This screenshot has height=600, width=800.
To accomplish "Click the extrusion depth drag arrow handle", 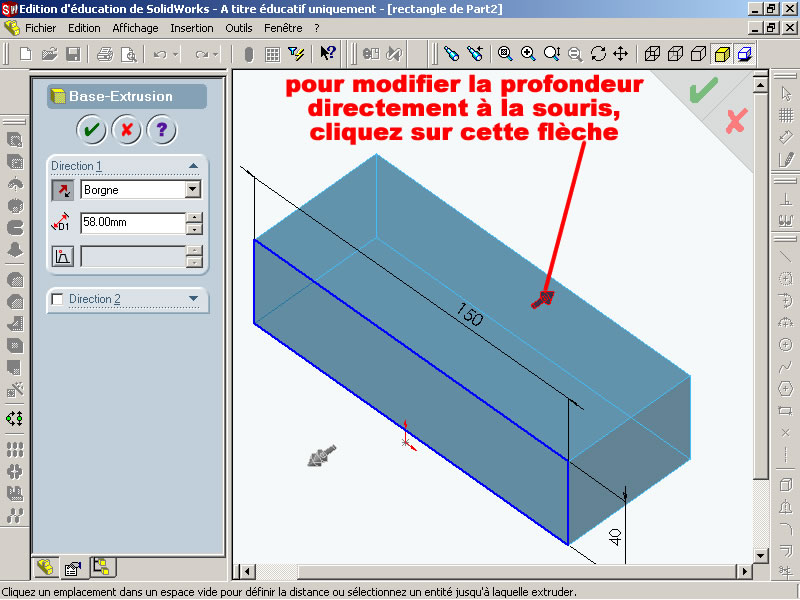I will pos(543,299).
